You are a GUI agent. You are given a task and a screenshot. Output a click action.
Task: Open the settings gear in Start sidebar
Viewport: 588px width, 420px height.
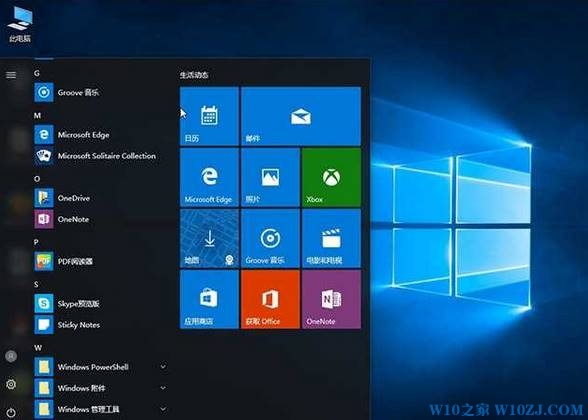11,384
